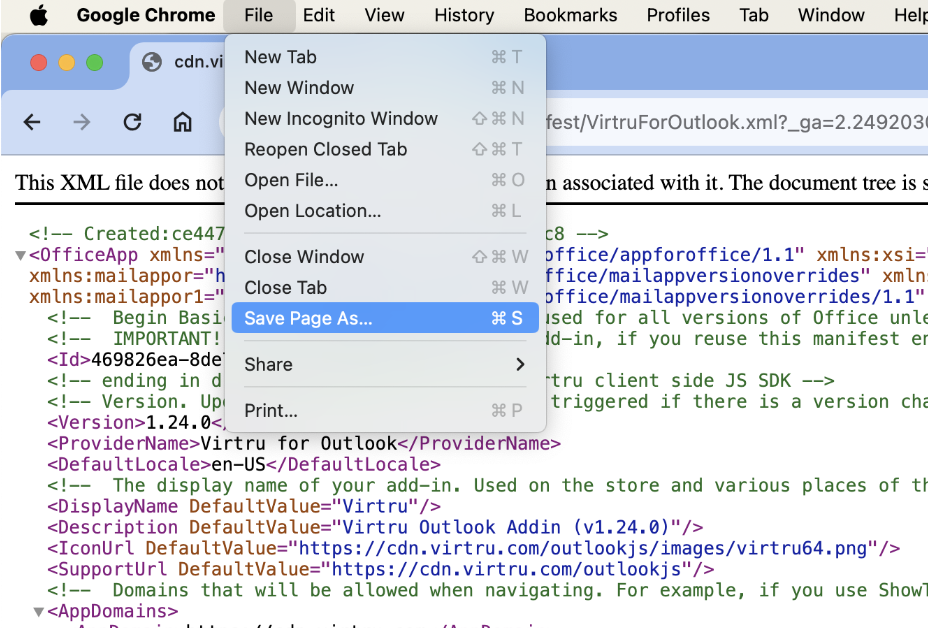Click the Id value 469826ea-8de
Screen dimensions: 928x628
click(157, 359)
